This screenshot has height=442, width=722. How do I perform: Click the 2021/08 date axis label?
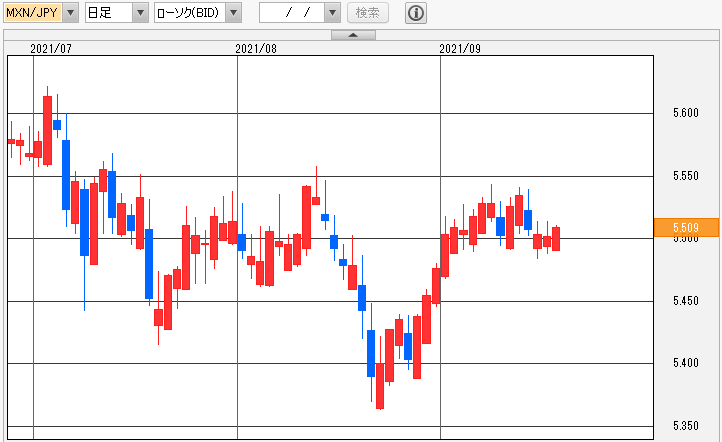click(x=256, y=49)
